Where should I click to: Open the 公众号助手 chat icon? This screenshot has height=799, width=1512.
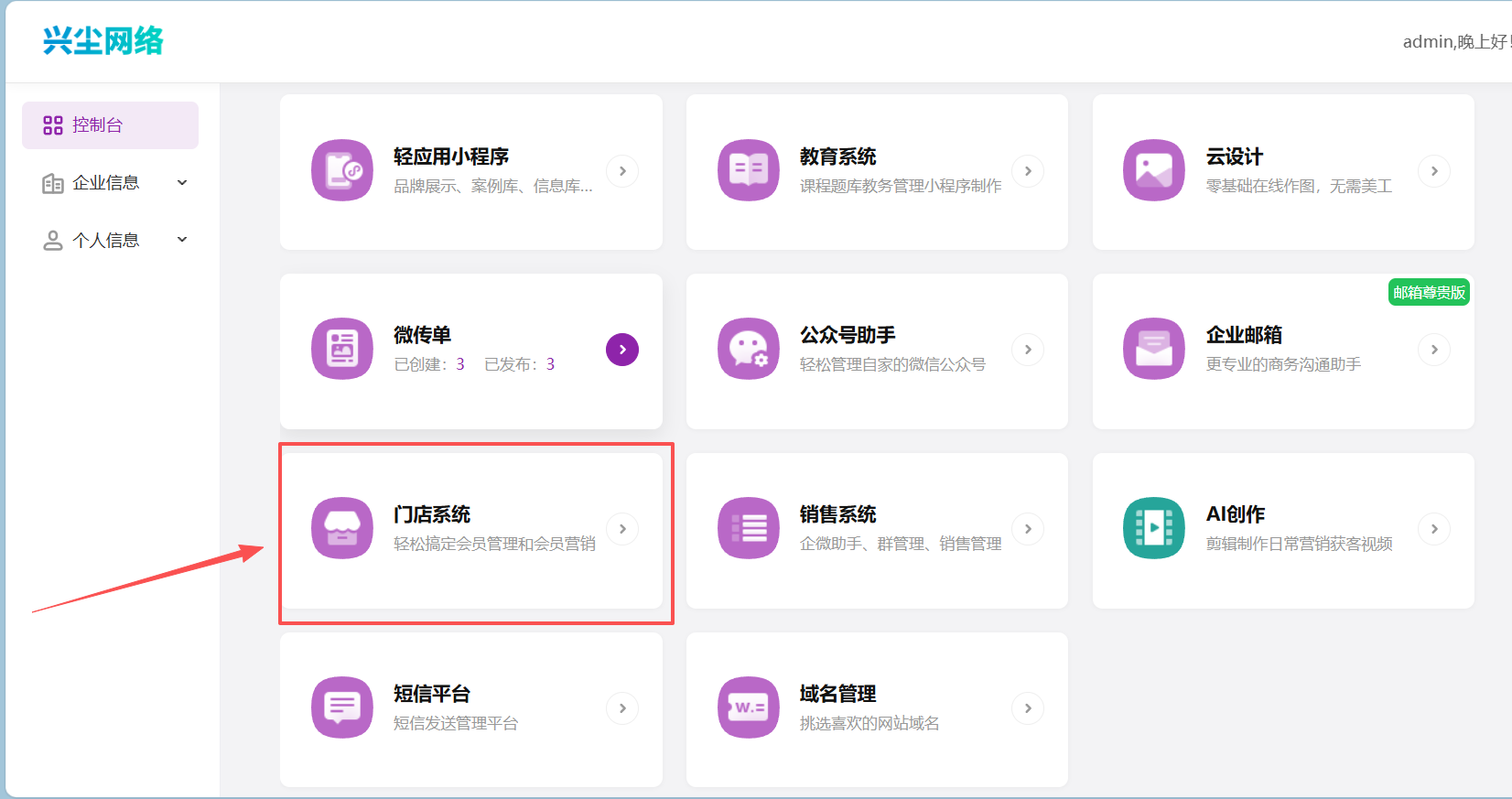749,349
